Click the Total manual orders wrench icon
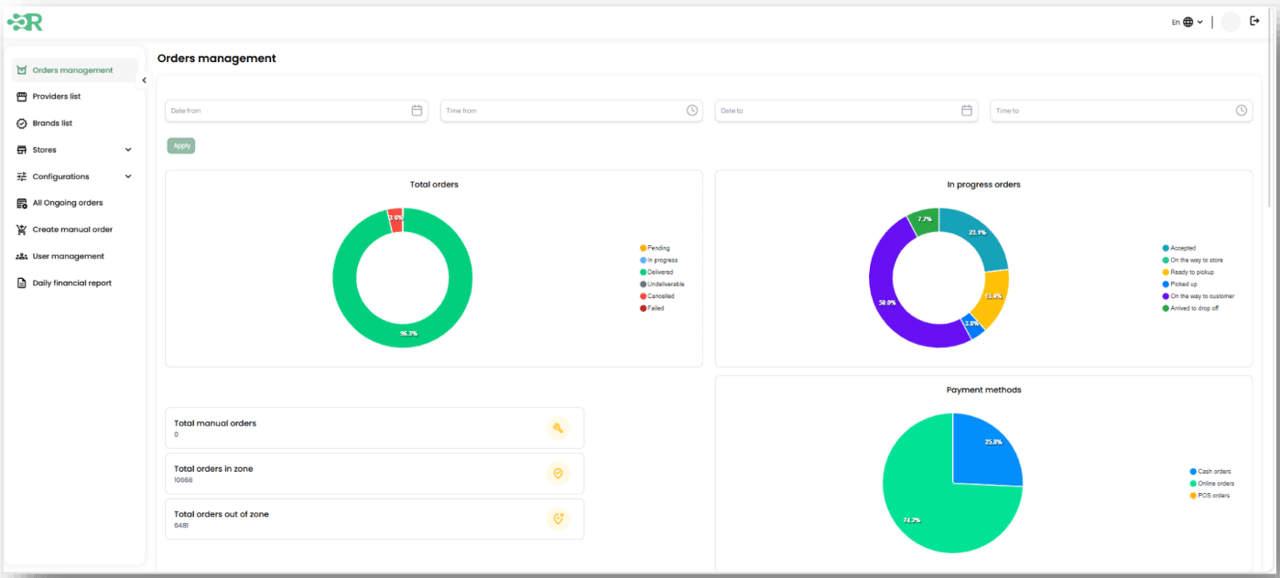1280x578 pixels. (x=558, y=428)
